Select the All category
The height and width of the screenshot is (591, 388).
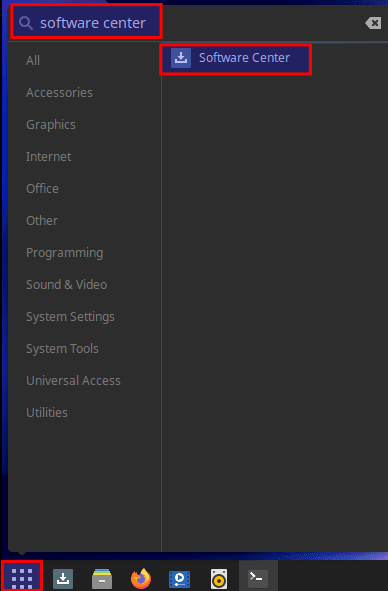[x=33, y=60]
